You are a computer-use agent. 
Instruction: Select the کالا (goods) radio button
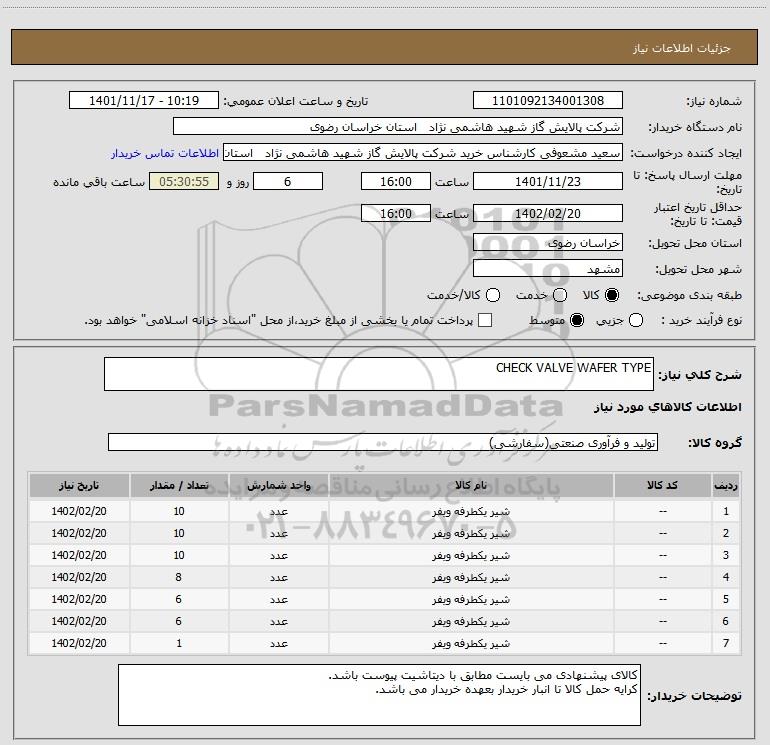[x=612, y=295]
